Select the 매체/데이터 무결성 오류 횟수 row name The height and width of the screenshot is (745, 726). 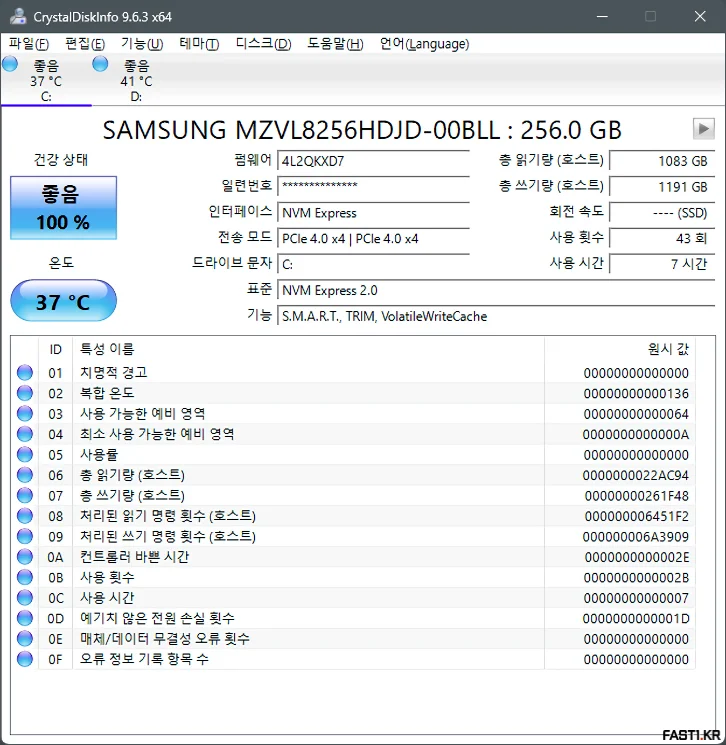click(164, 638)
